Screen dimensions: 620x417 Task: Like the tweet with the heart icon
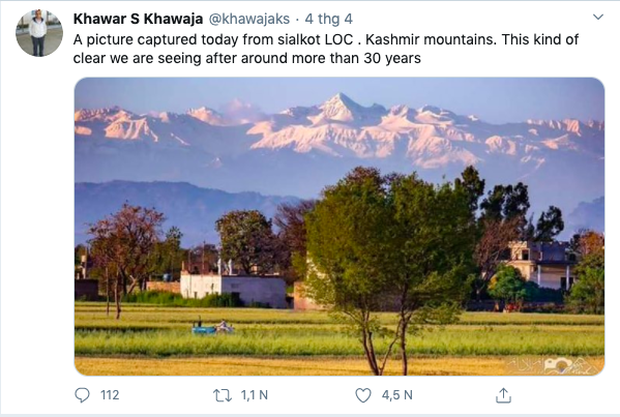pos(363,395)
